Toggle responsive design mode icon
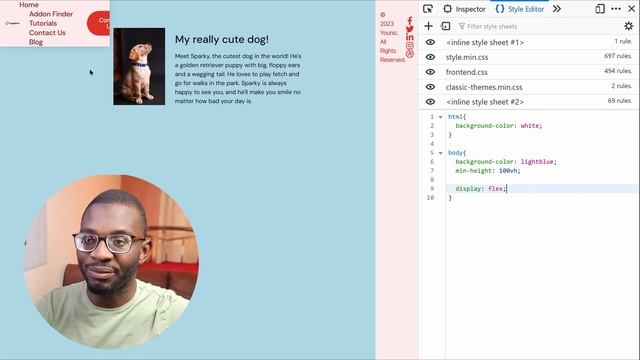640x360 pixels. tap(600, 9)
